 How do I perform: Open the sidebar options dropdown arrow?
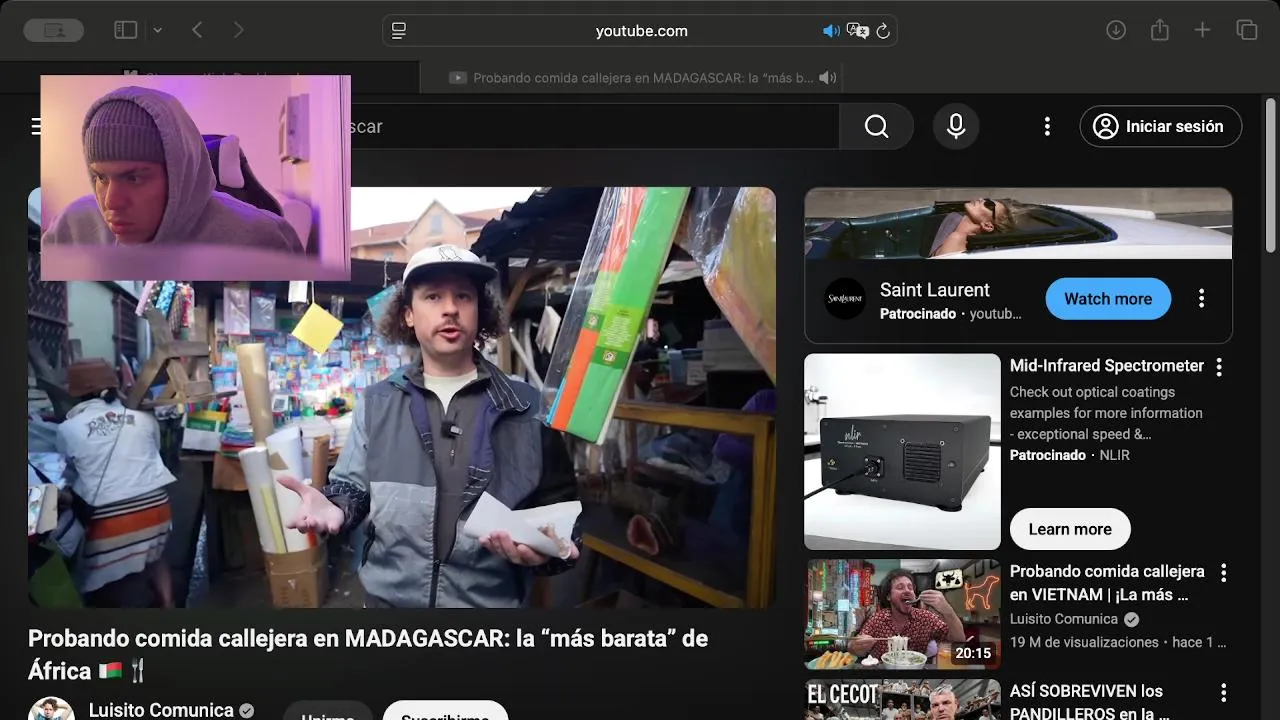[157, 31]
